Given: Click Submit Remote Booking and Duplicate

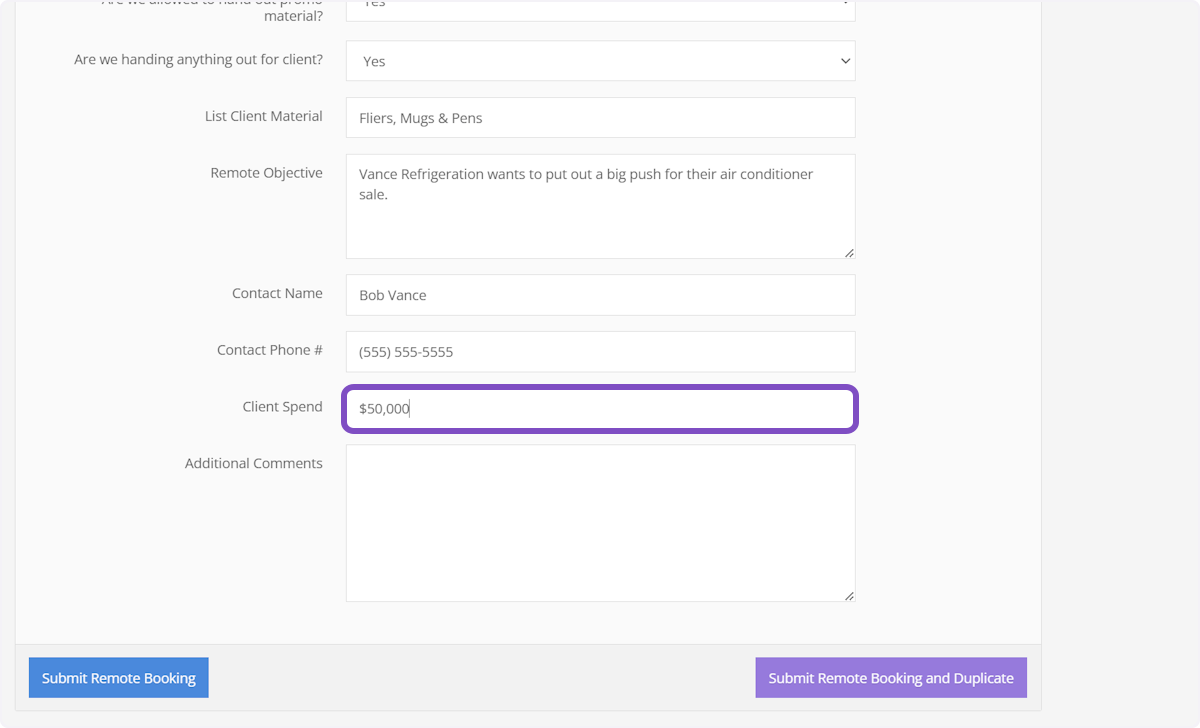Looking at the screenshot, I should [890, 677].
